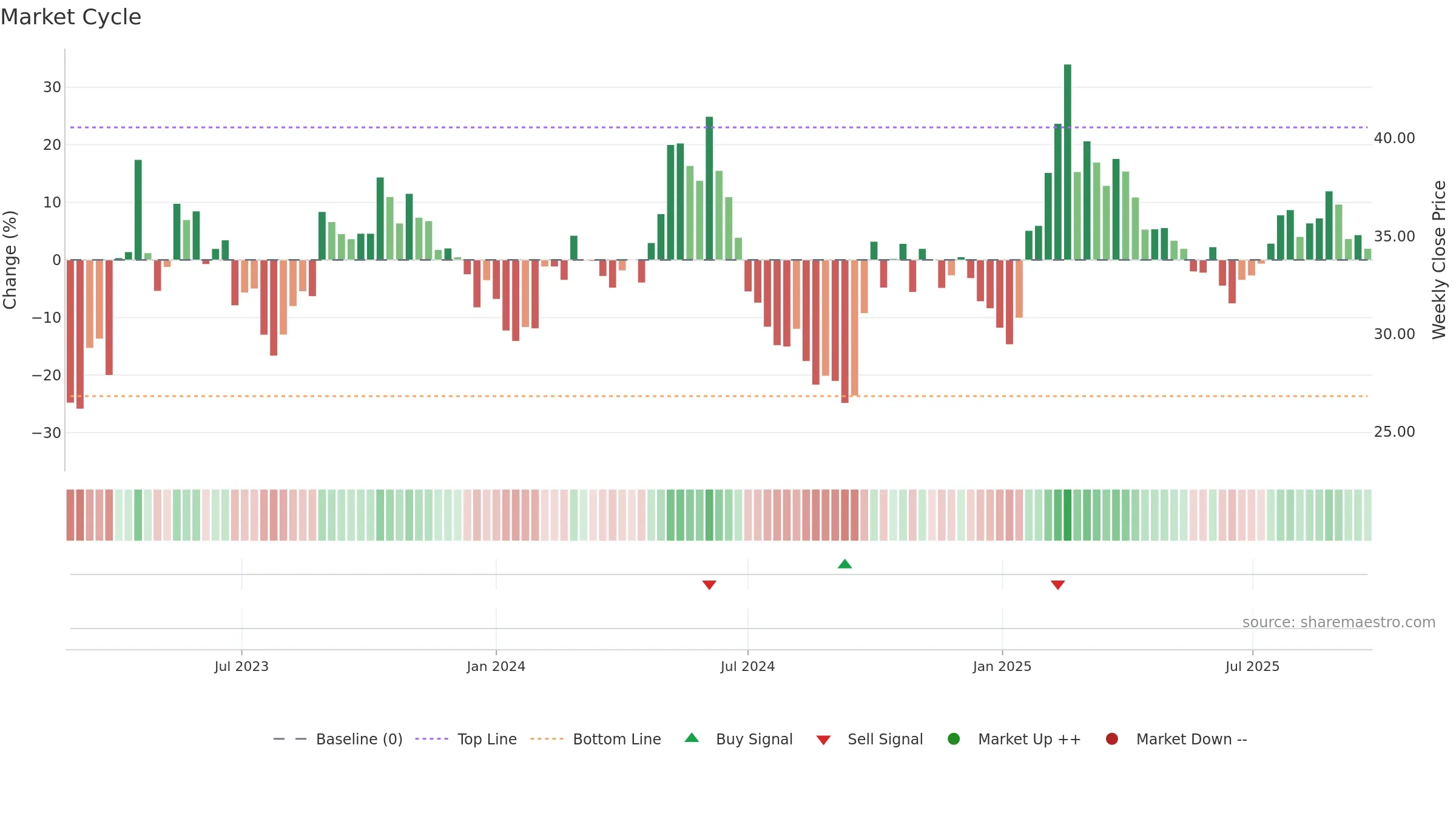Click the tallest green bar above 30 percent

(x=1067, y=162)
